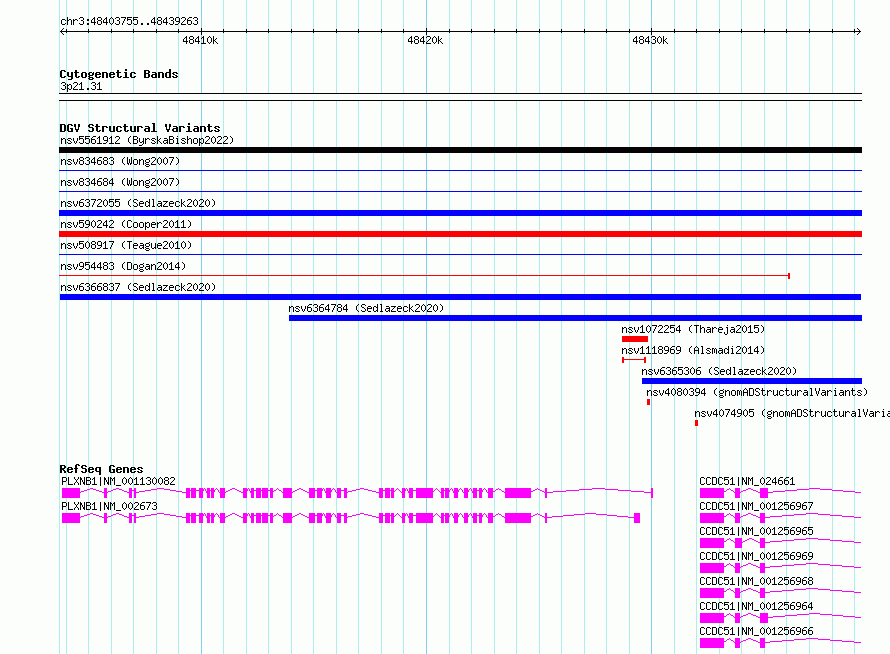Open CCDC51|NM_001256969 transcript label
The height and width of the screenshot is (654, 890).
756,556
